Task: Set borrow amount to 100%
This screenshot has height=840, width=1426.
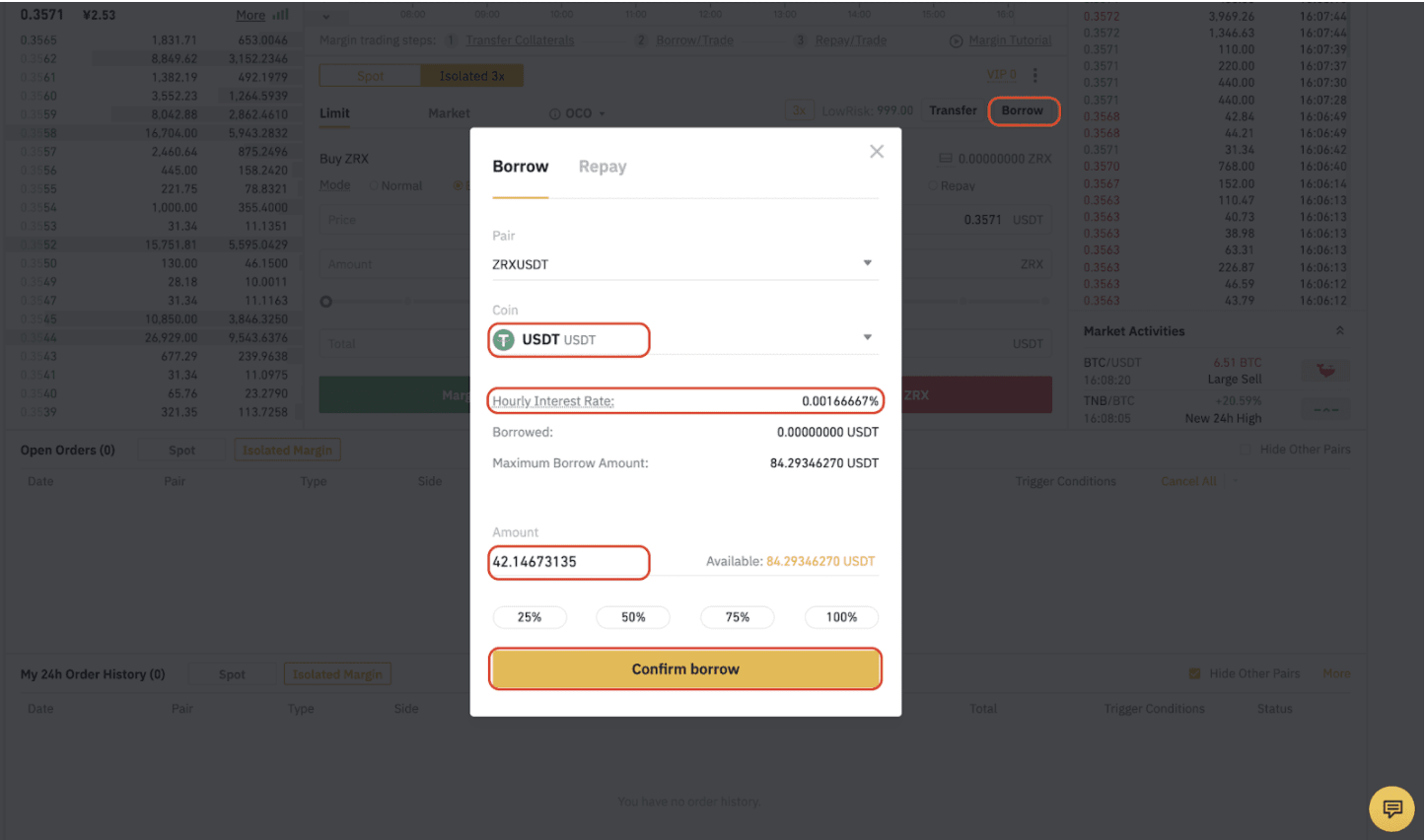Action: coord(841,617)
